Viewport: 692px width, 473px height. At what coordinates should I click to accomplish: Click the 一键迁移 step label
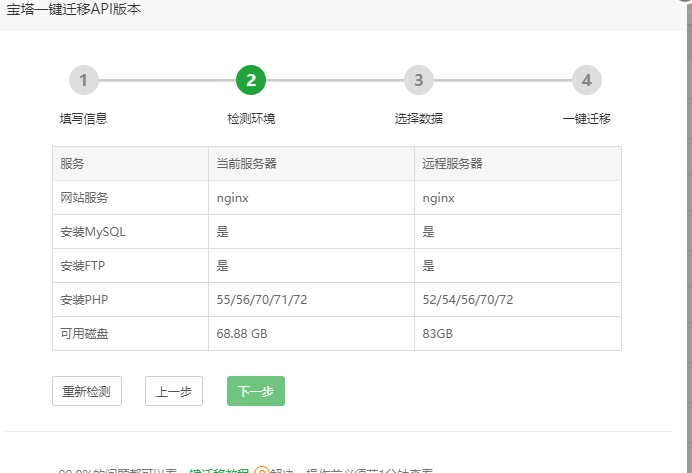pos(587,119)
